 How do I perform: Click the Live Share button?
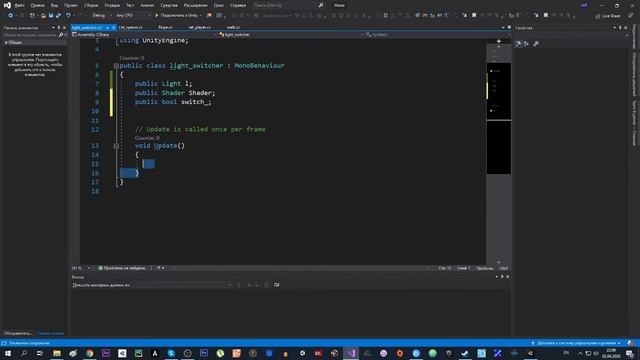tap(607, 16)
